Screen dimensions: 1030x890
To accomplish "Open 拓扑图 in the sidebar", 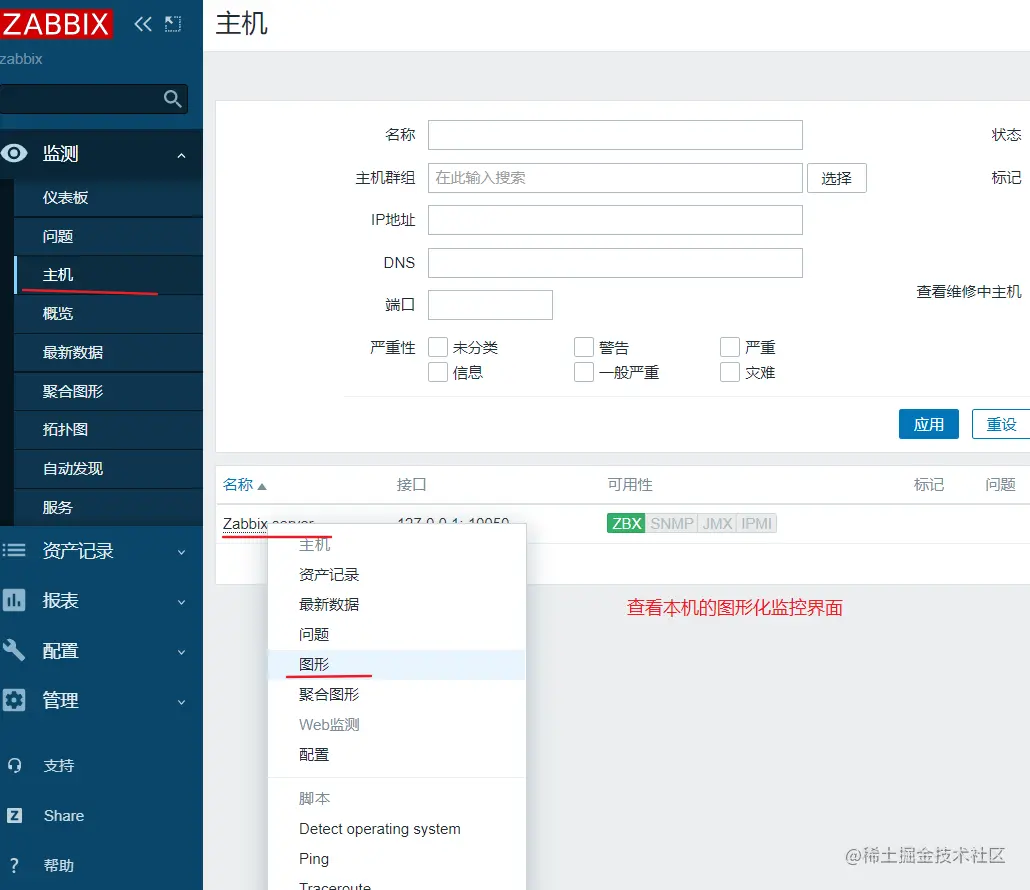I will coord(108,430).
